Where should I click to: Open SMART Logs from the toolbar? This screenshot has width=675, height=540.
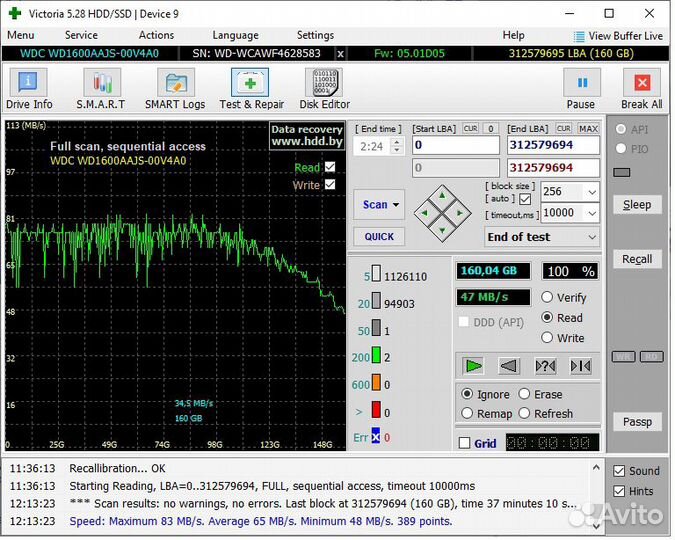tap(175, 88)
